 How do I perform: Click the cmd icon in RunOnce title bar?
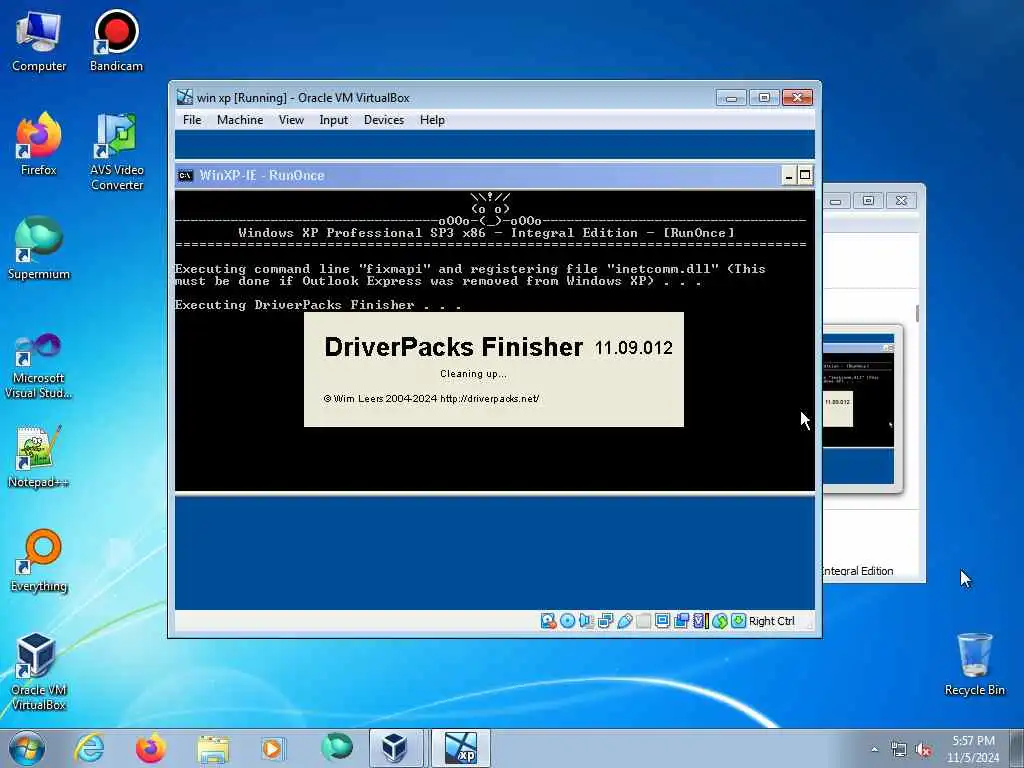click(185, 175)
